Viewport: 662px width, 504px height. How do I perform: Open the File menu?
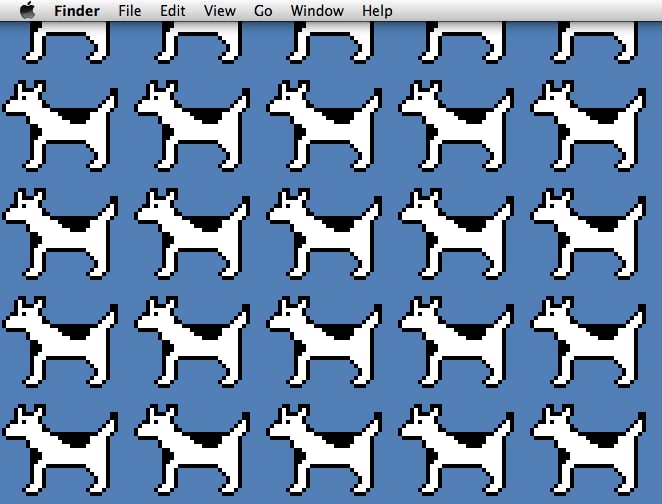(x=130, y=11)
